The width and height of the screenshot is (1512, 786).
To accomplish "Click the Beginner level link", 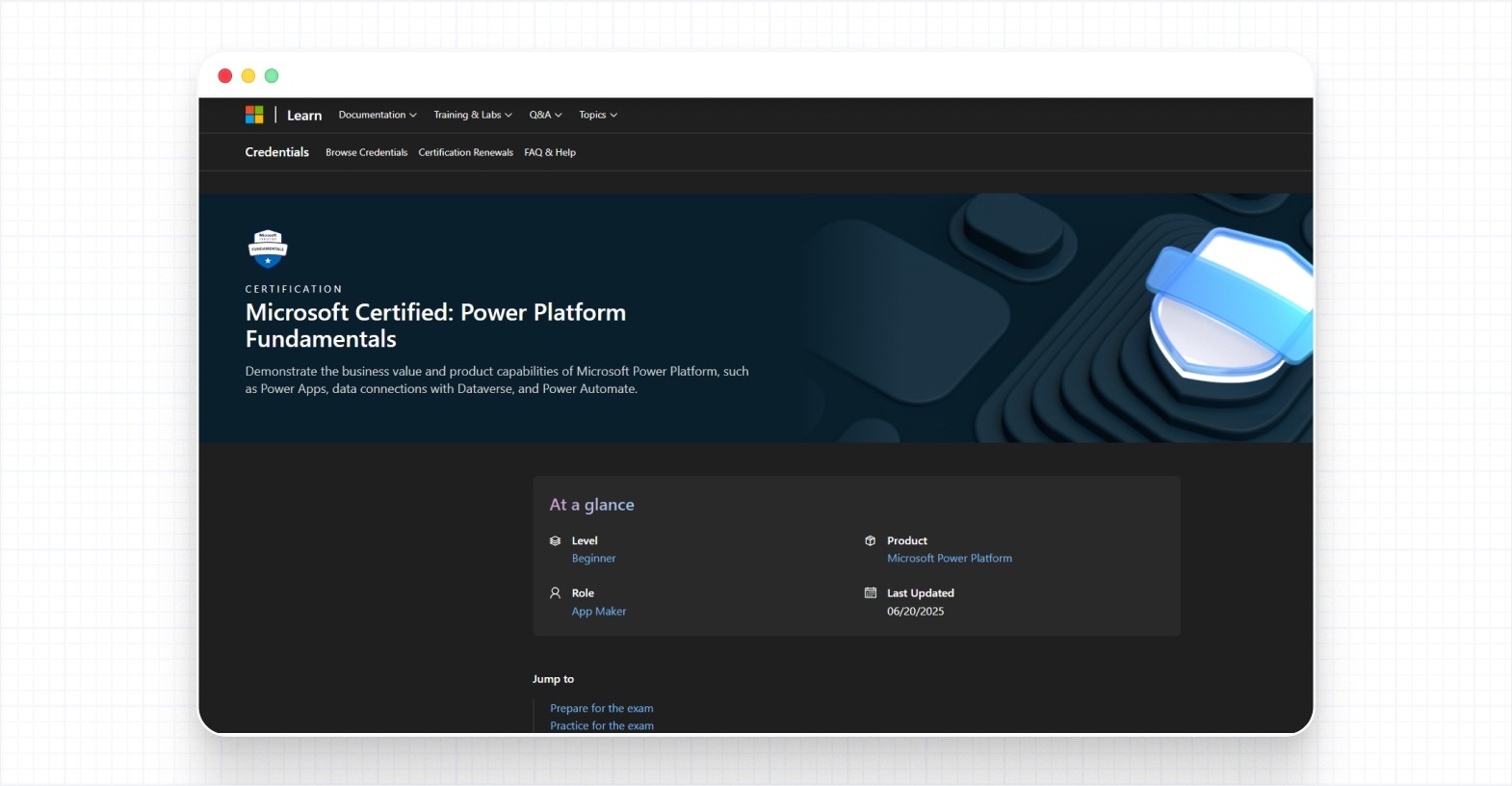I will [594, 559].
